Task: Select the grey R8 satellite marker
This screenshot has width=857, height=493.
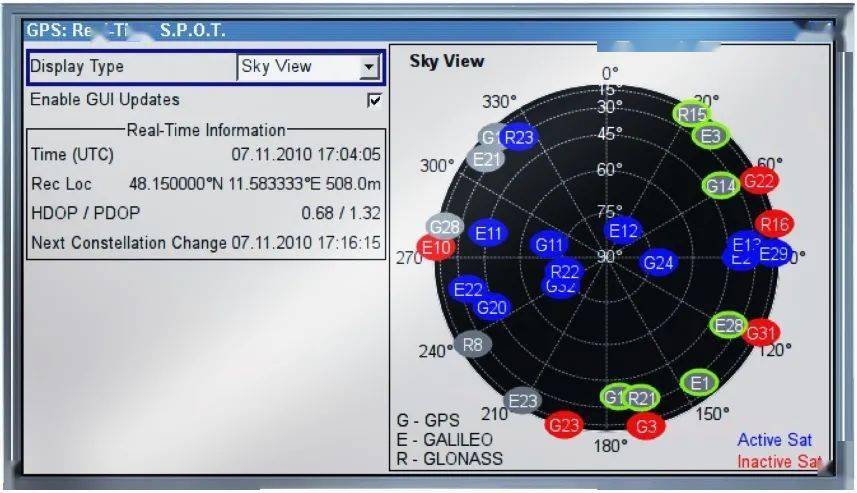Action: tap(473, 345)
